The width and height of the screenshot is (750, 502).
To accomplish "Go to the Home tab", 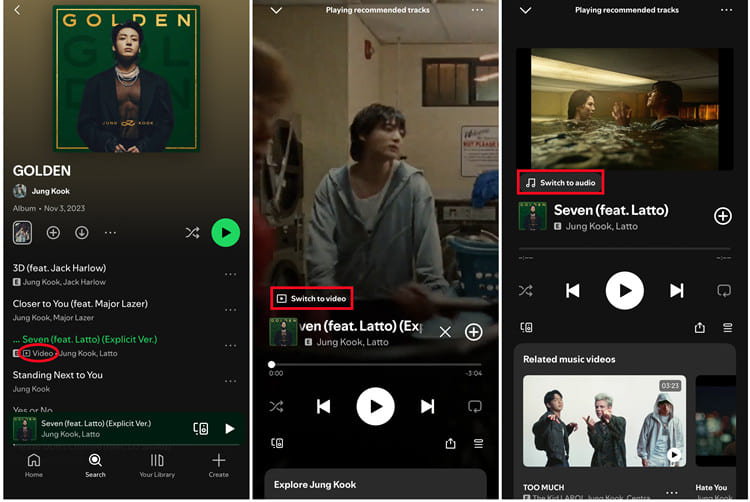I will (x=33, y=465).
